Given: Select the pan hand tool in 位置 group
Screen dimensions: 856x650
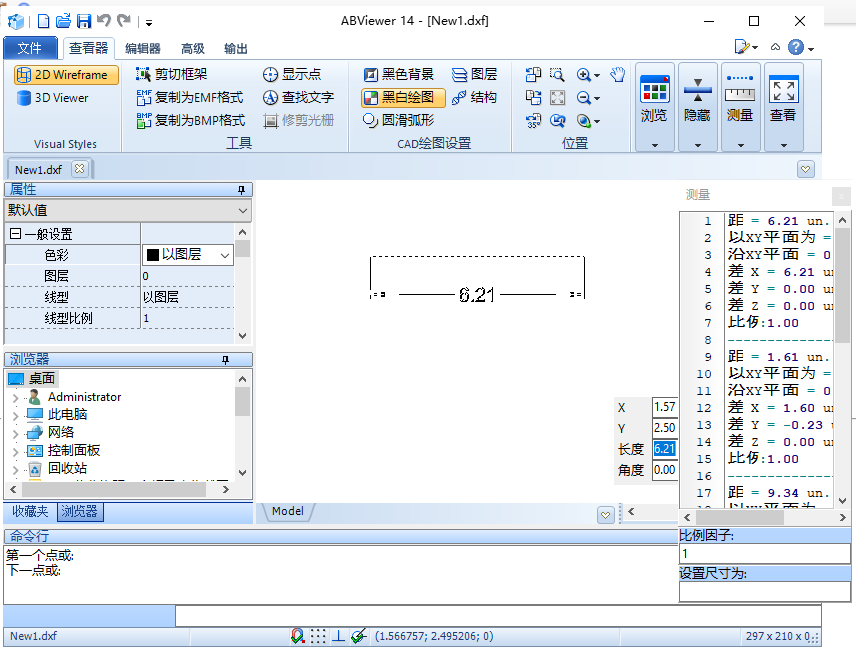Looking at the screenshot, I should [618, 74].
